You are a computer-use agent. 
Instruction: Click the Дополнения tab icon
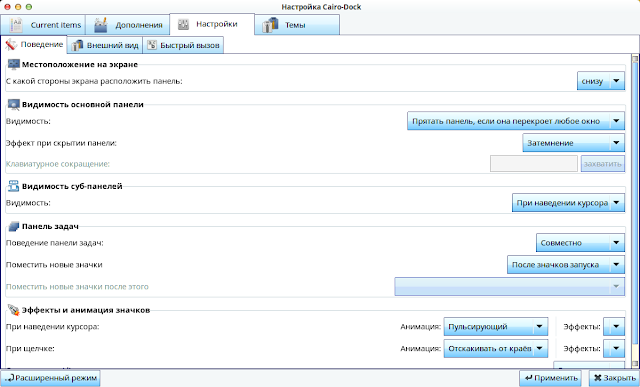[x=100, y=25]
